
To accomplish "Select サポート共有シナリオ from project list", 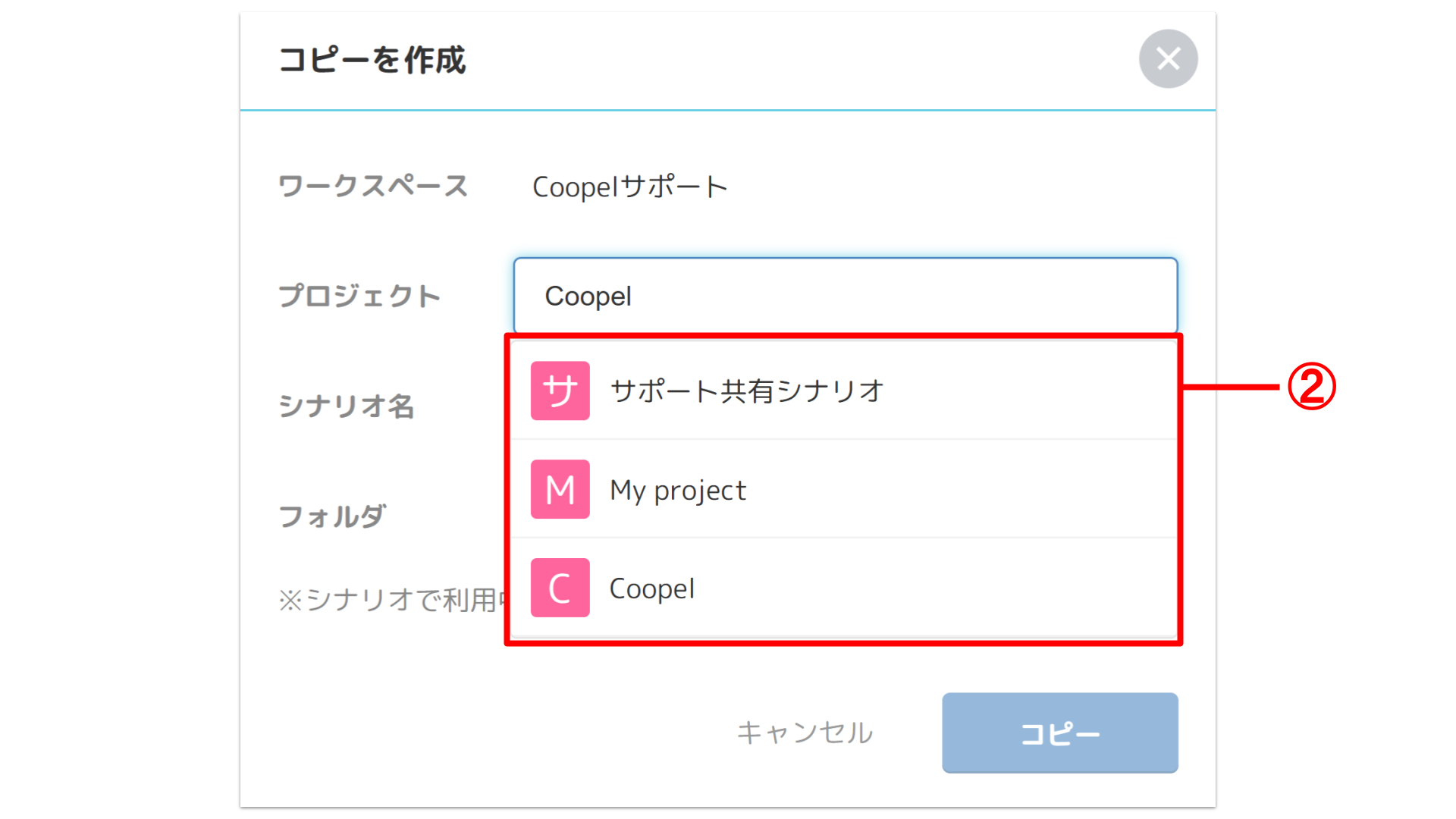I will 747,391.
